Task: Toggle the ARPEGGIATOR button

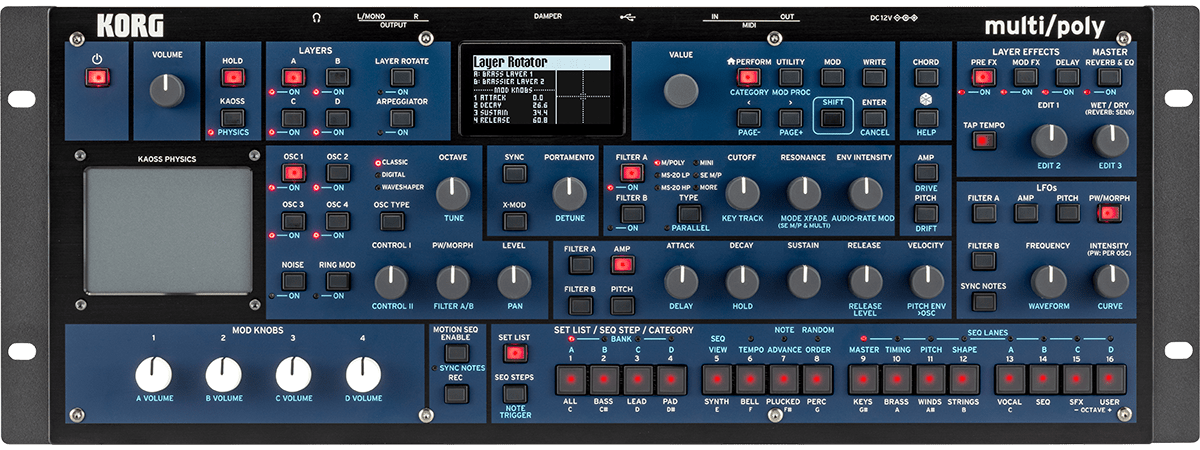Action: 401,117
